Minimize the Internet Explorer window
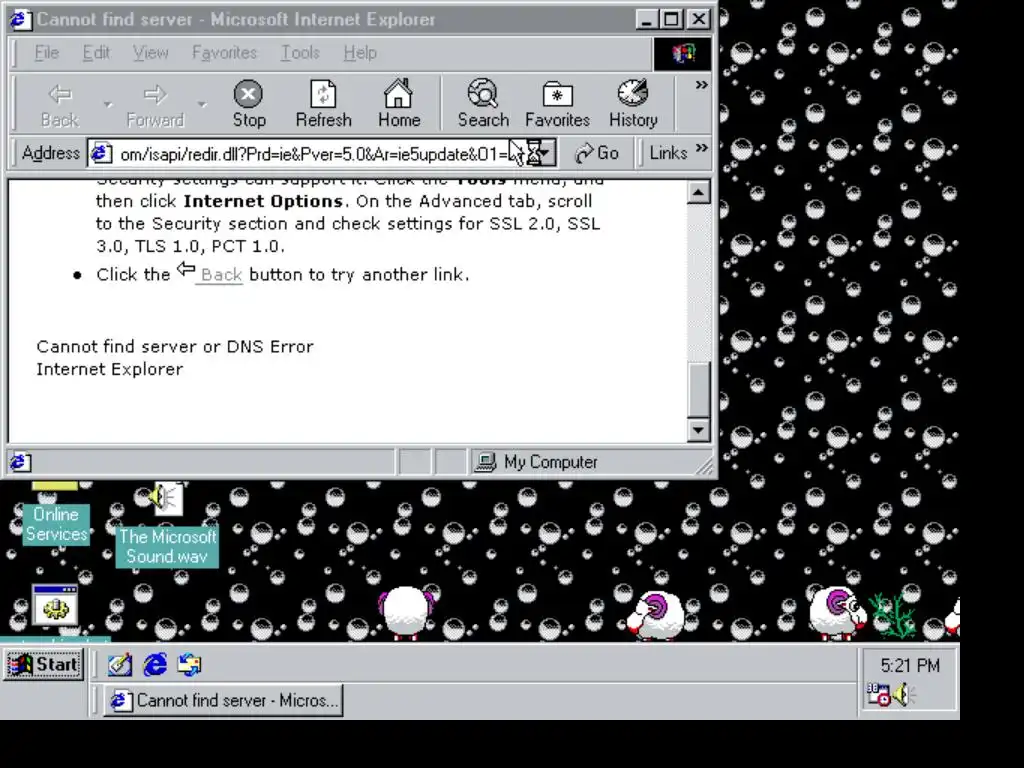 [647, 20]
